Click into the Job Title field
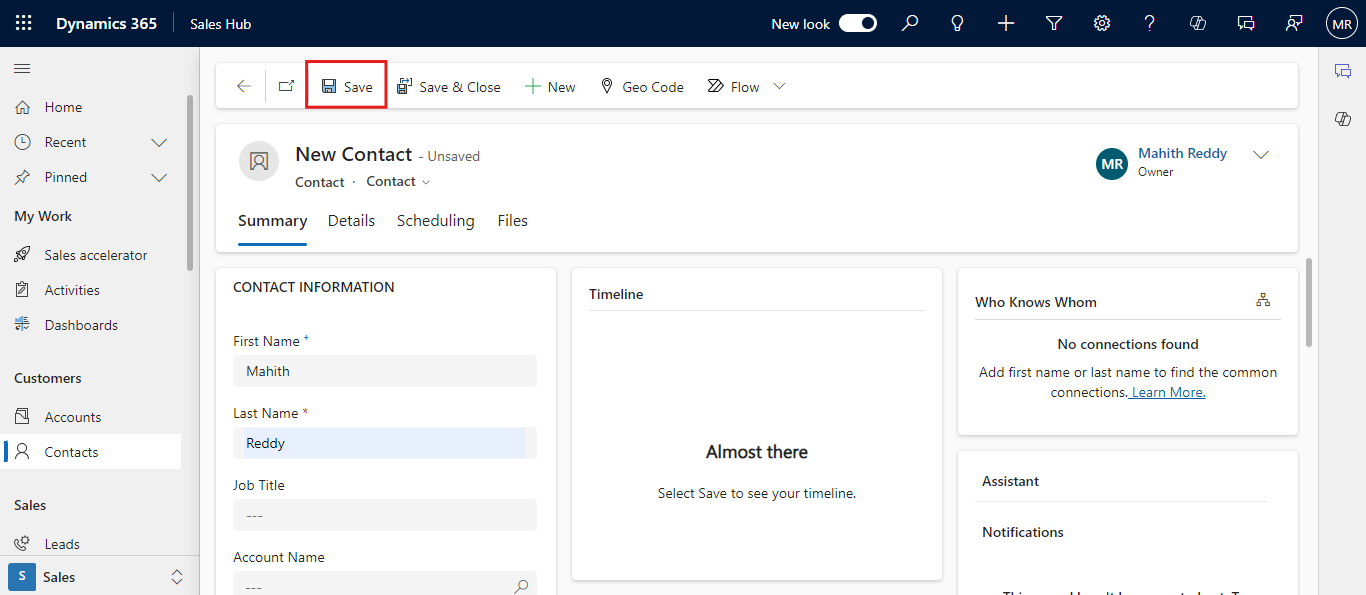 pos(385,515)
